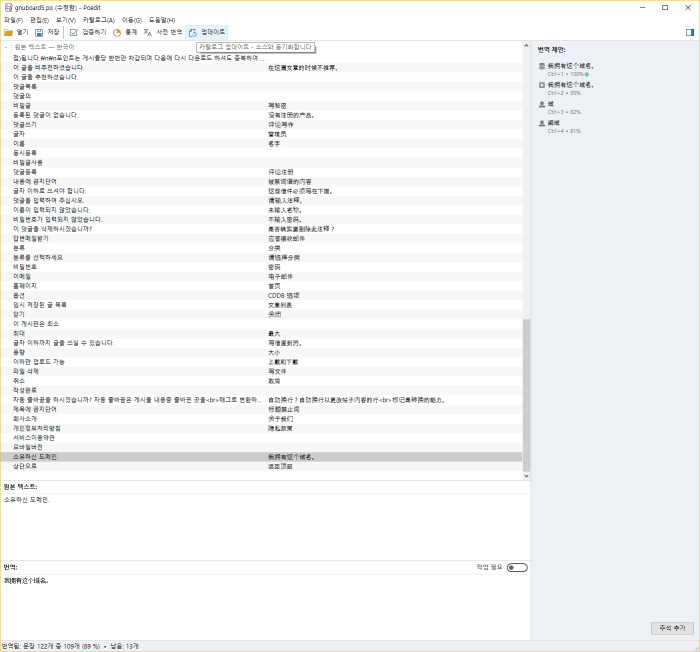700x652 pixels.
Task: Toggle the Needs Work (작업 필요) switch
Action: click(516, 567)
